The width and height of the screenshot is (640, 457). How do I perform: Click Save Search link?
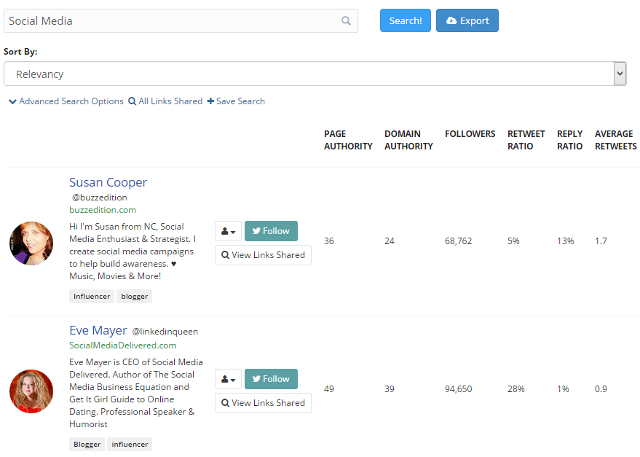(x=236, y=101)
